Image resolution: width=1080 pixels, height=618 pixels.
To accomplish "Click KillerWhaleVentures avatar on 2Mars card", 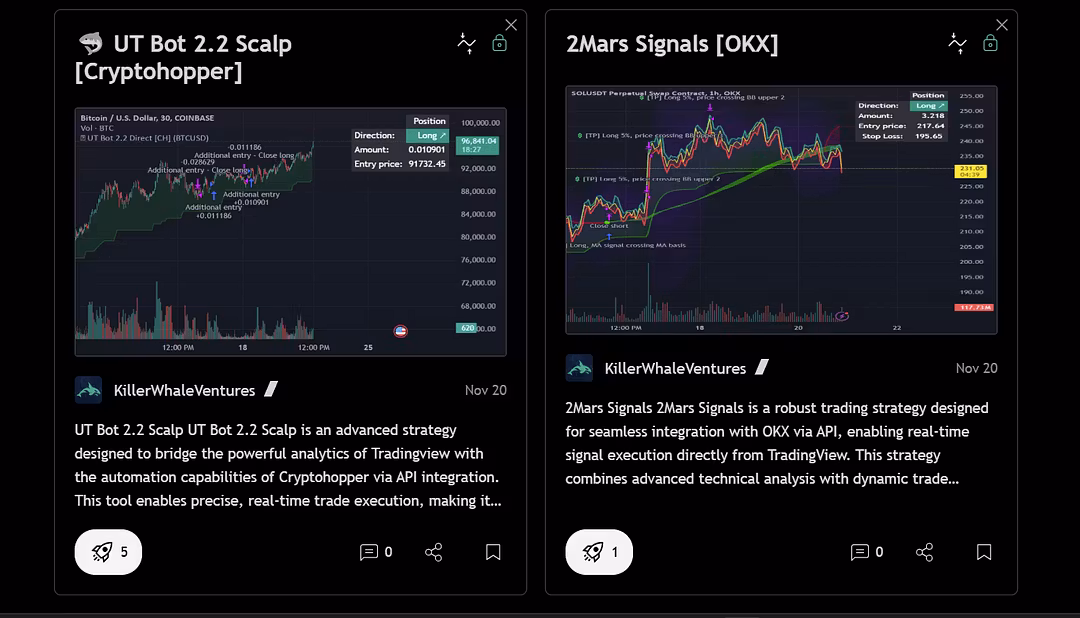I will (579, 368).
